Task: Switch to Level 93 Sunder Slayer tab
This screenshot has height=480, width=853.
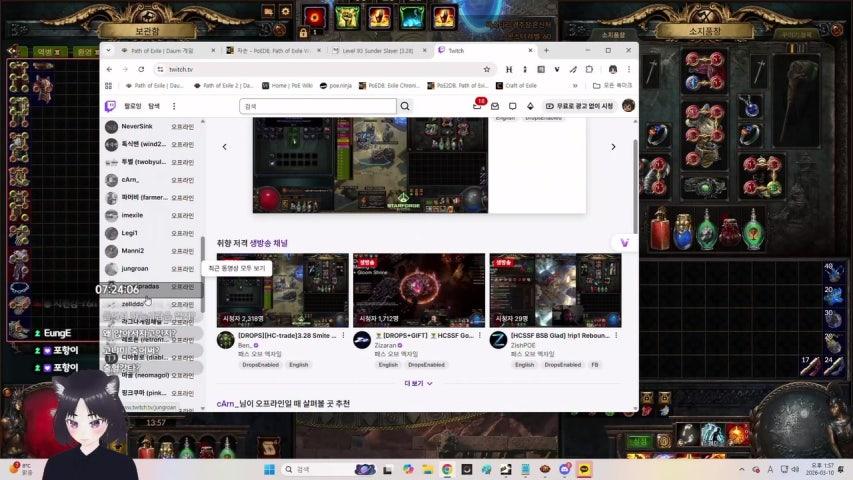Action: pyautogui.click(x=379, y=51)
